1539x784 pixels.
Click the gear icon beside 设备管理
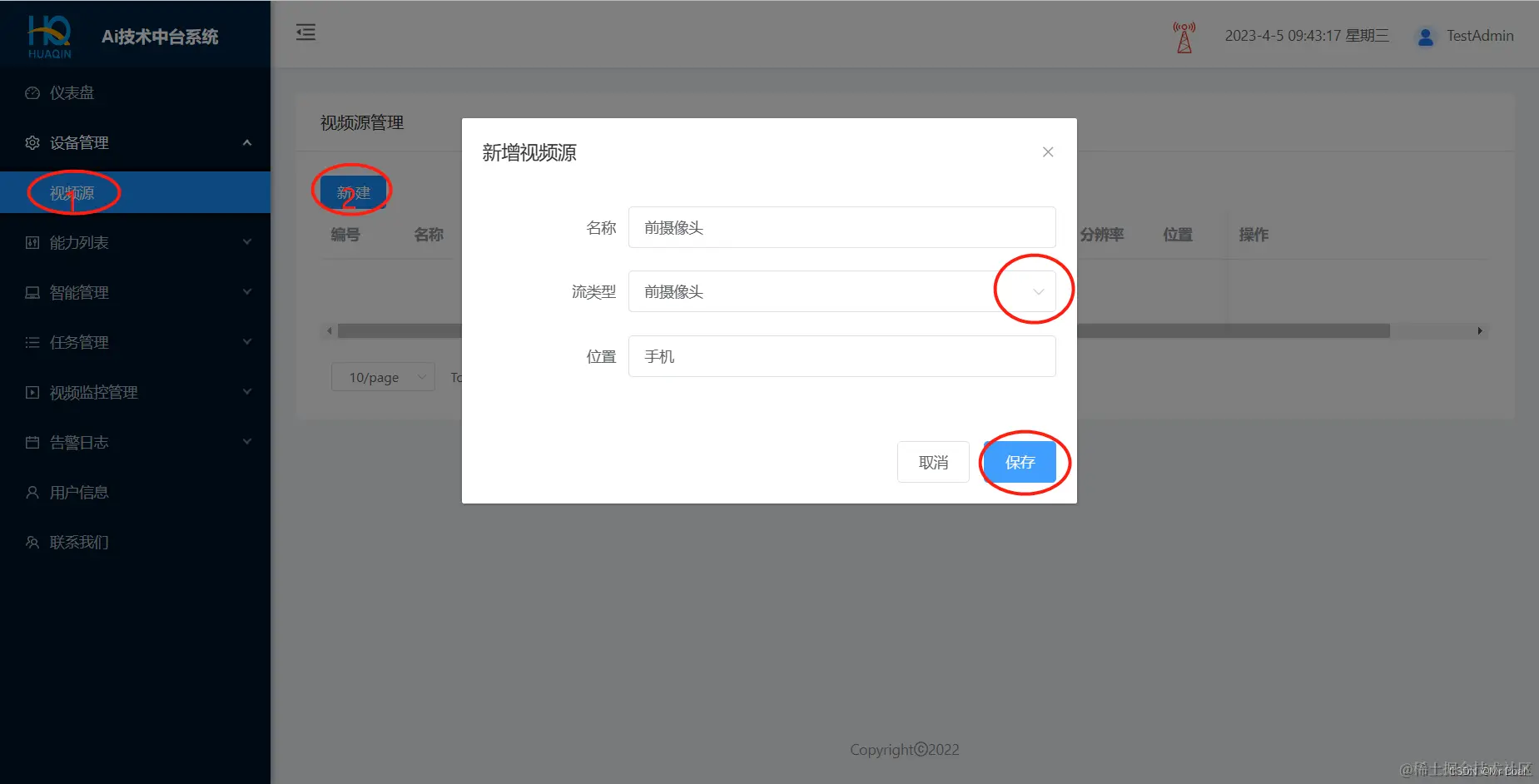[32, 142]
